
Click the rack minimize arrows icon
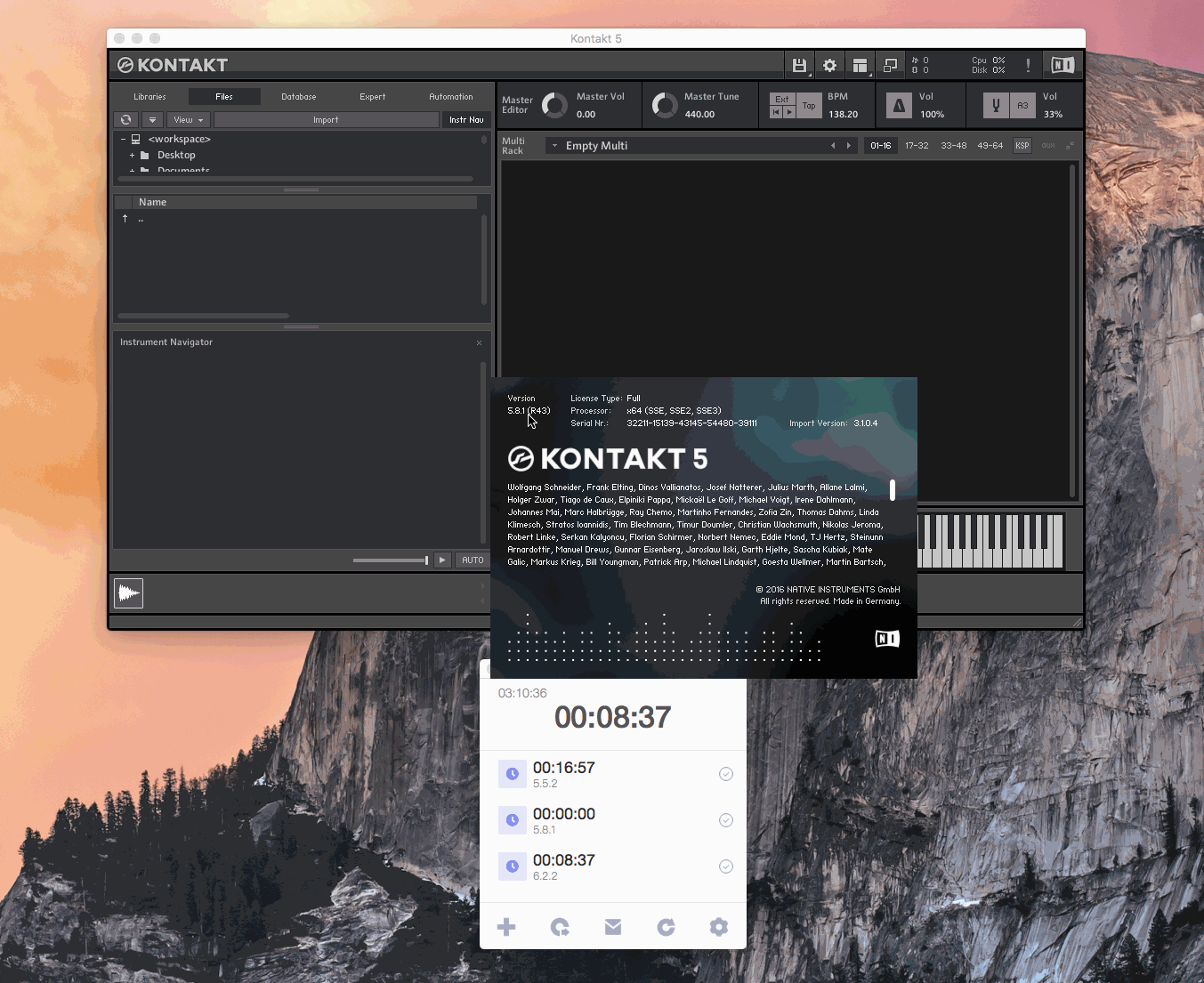click(1070, 145)
